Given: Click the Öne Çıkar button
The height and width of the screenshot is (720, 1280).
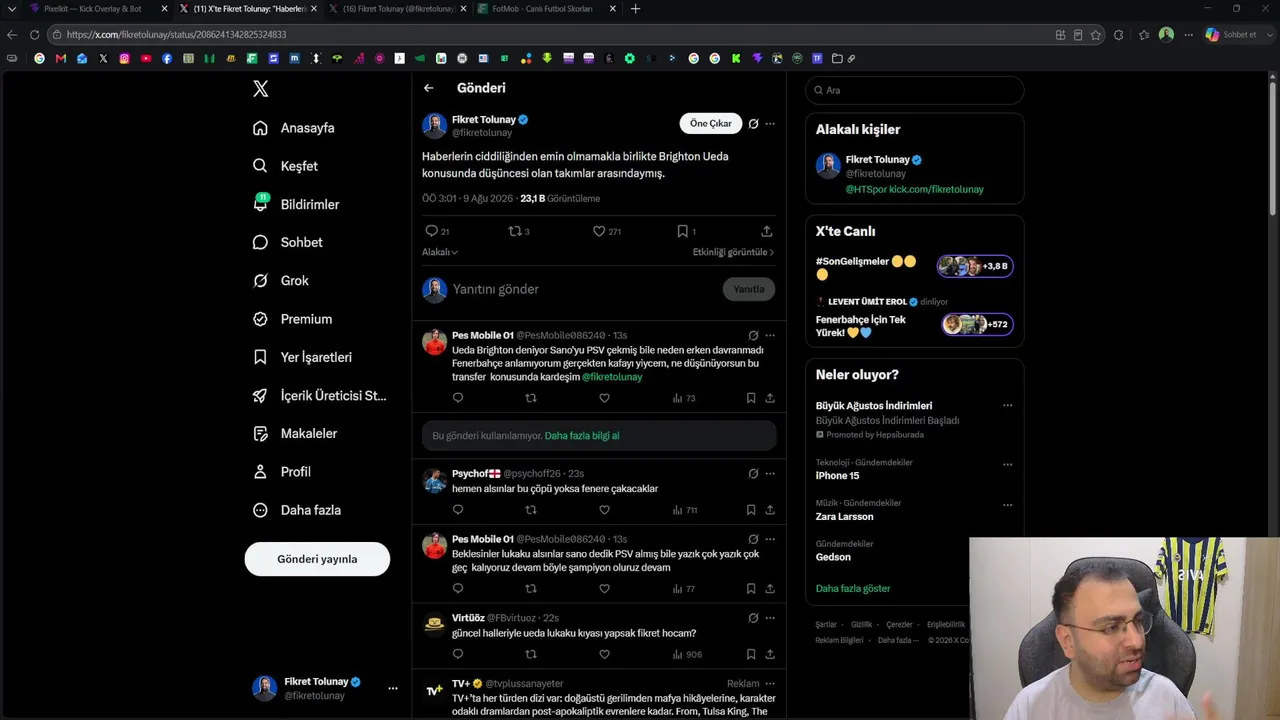Looking at the screenshot, I should (711, 124).
